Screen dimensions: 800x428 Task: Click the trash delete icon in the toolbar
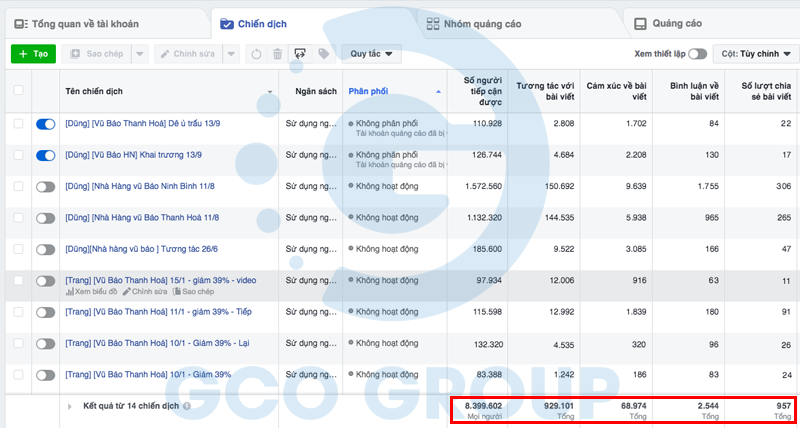(x=276, y=53)
